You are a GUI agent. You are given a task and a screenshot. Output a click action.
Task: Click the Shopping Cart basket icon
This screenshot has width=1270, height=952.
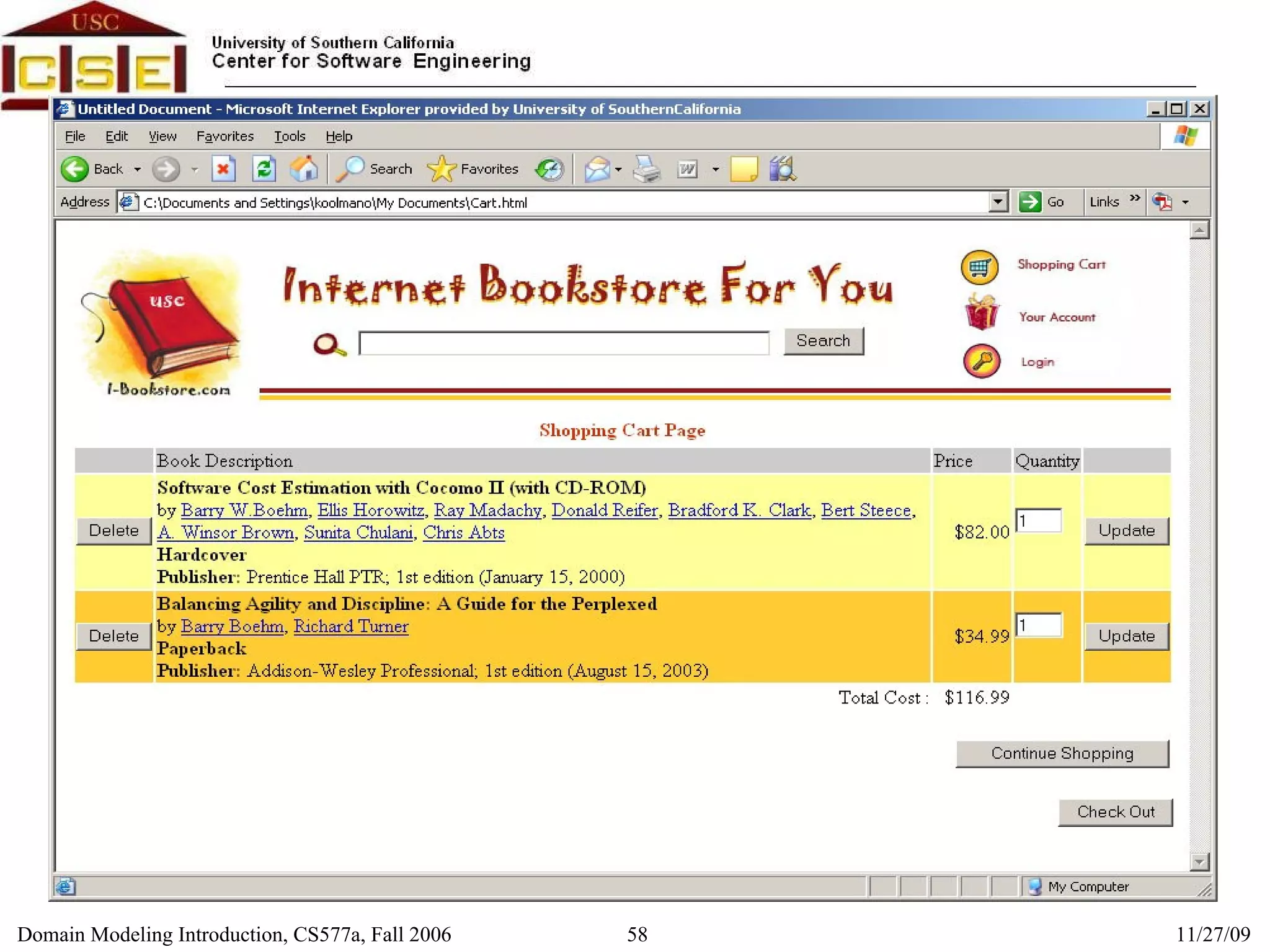point(979,267)
